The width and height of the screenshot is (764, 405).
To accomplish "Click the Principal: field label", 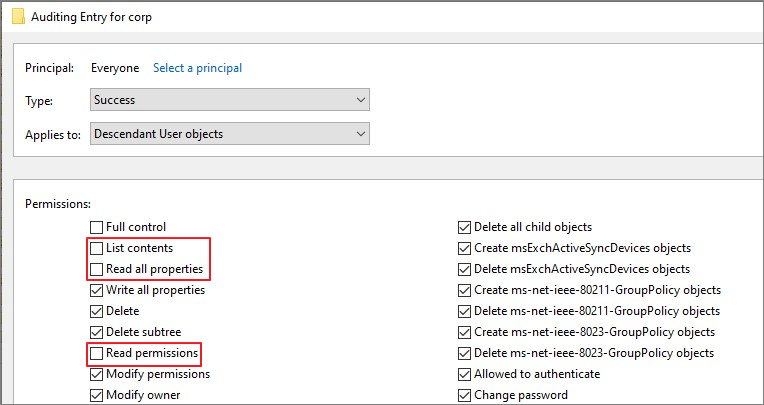I will [49, 68].
